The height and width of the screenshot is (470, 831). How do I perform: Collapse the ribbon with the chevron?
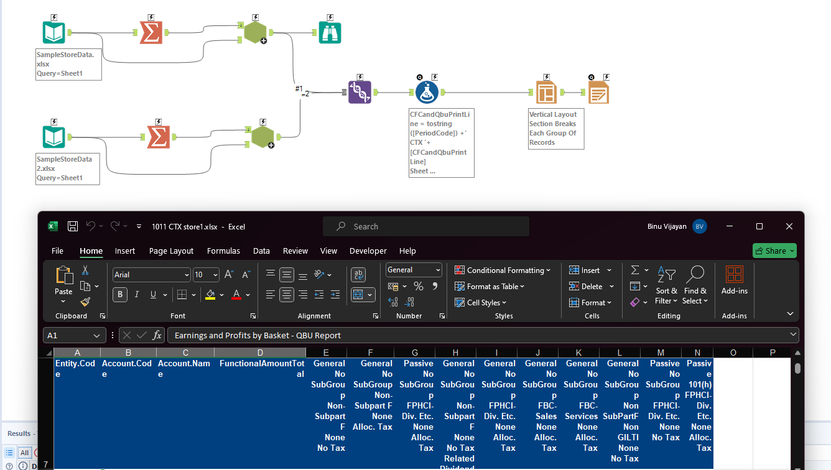(790, 314)
